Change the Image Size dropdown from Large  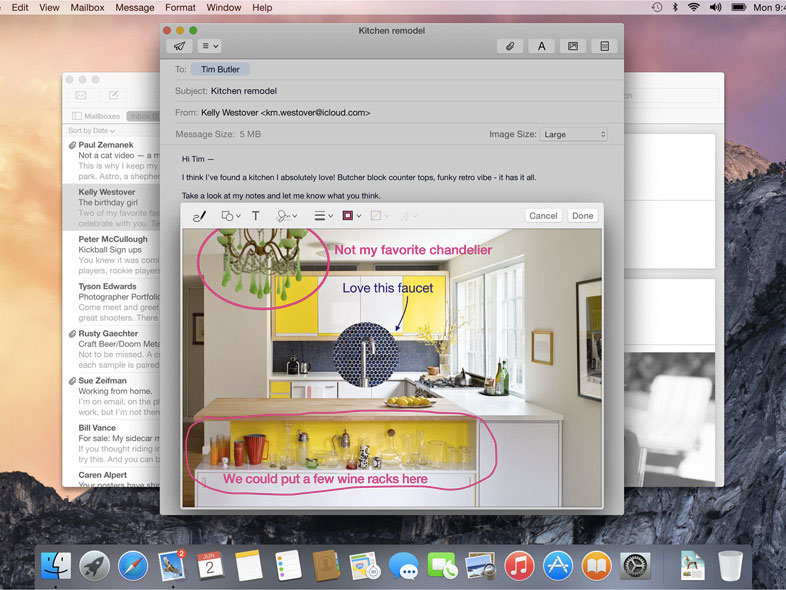[x=573, y=134]
